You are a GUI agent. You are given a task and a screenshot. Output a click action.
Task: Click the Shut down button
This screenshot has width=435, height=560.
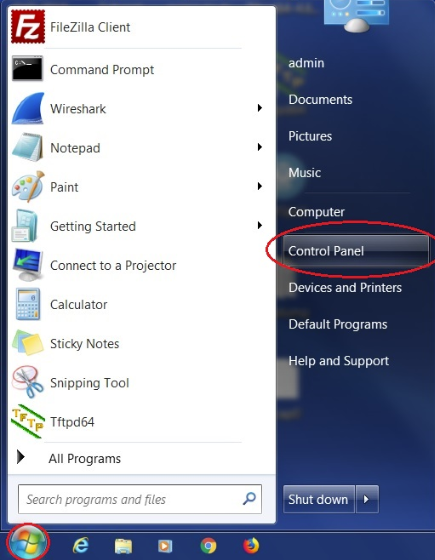coord(319,499)
